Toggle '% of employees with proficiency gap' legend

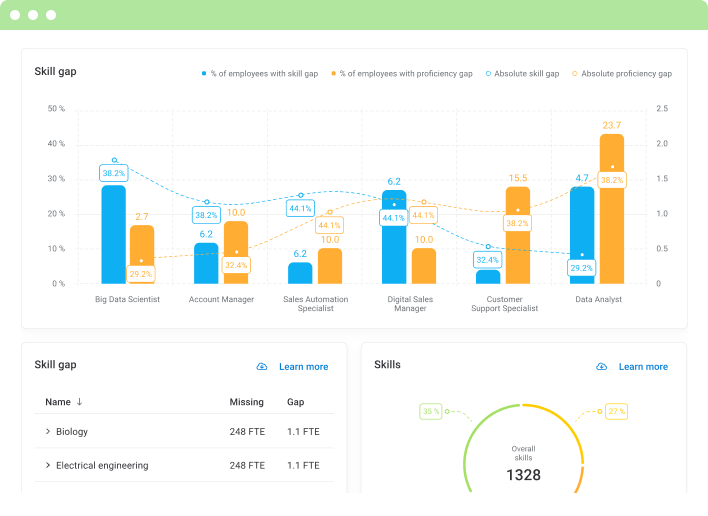tap(402, 74)
